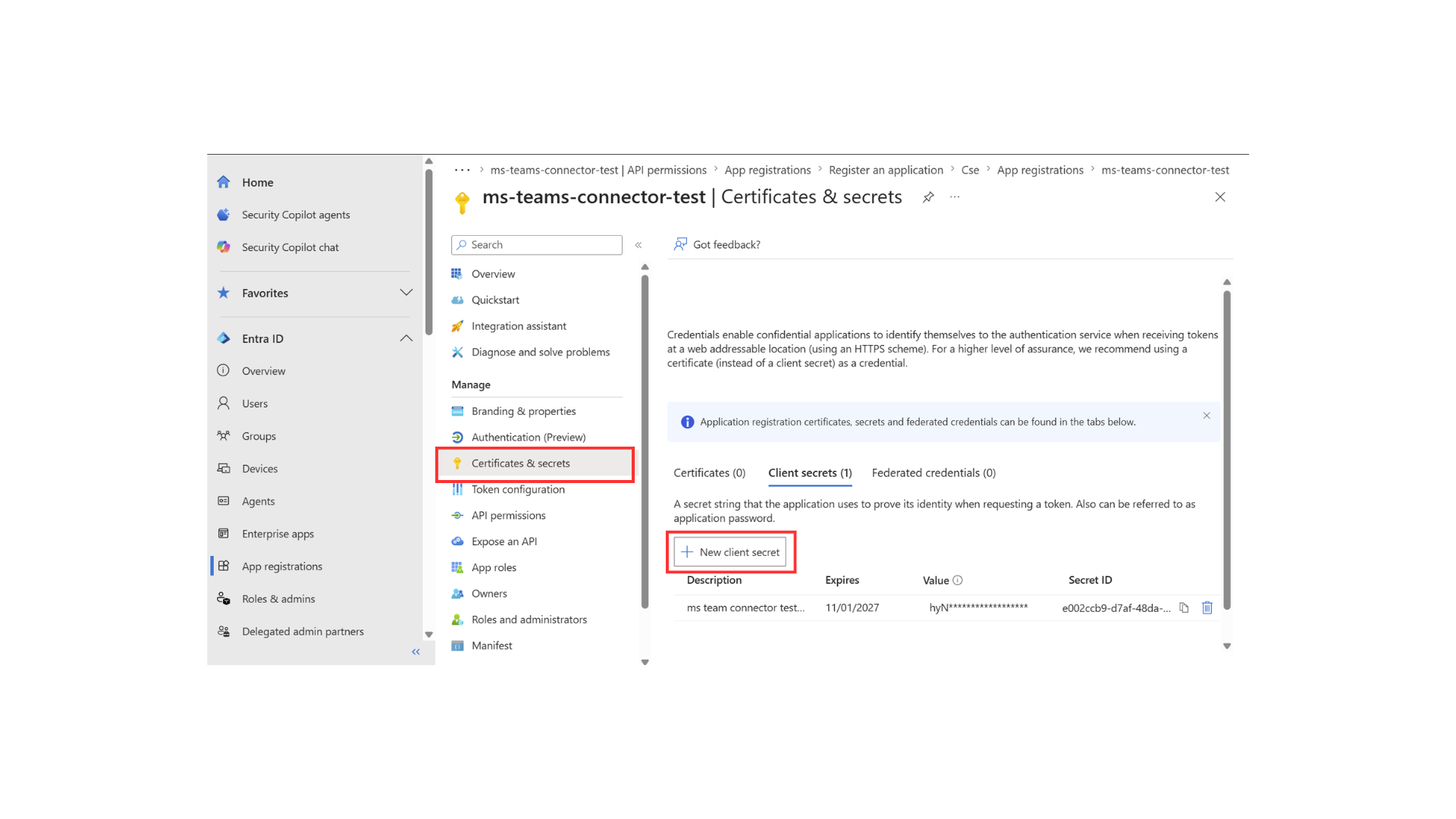This screenshot has width=1456, height=819.
Task: Pin the Certificates & secrets page
Action: (x=928, y=197)
